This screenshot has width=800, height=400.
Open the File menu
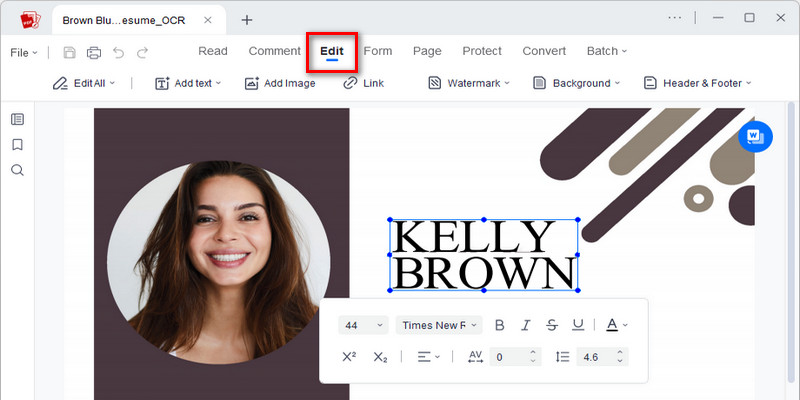(23, 53)
